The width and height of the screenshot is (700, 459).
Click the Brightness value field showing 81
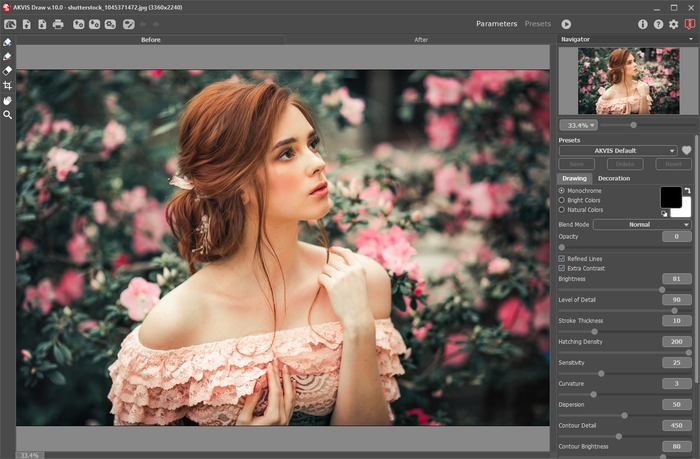click(x=677, y=279)
